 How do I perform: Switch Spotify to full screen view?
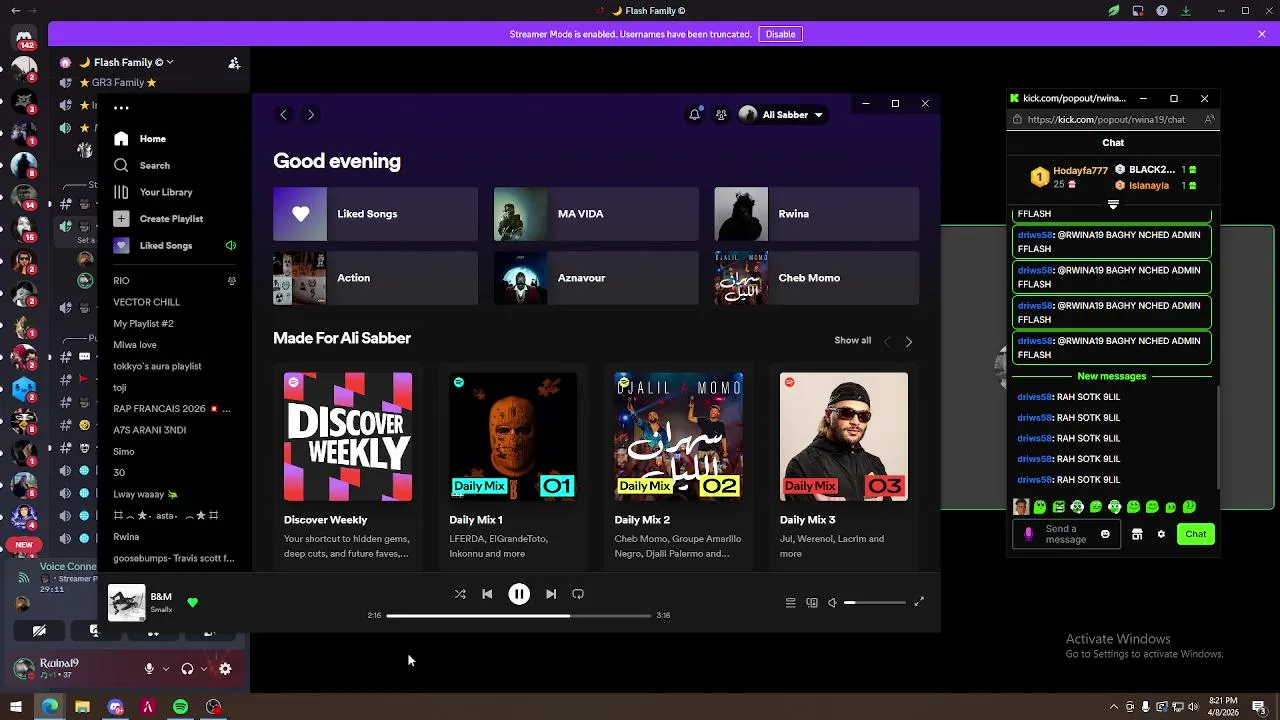[x=919, y=602]
